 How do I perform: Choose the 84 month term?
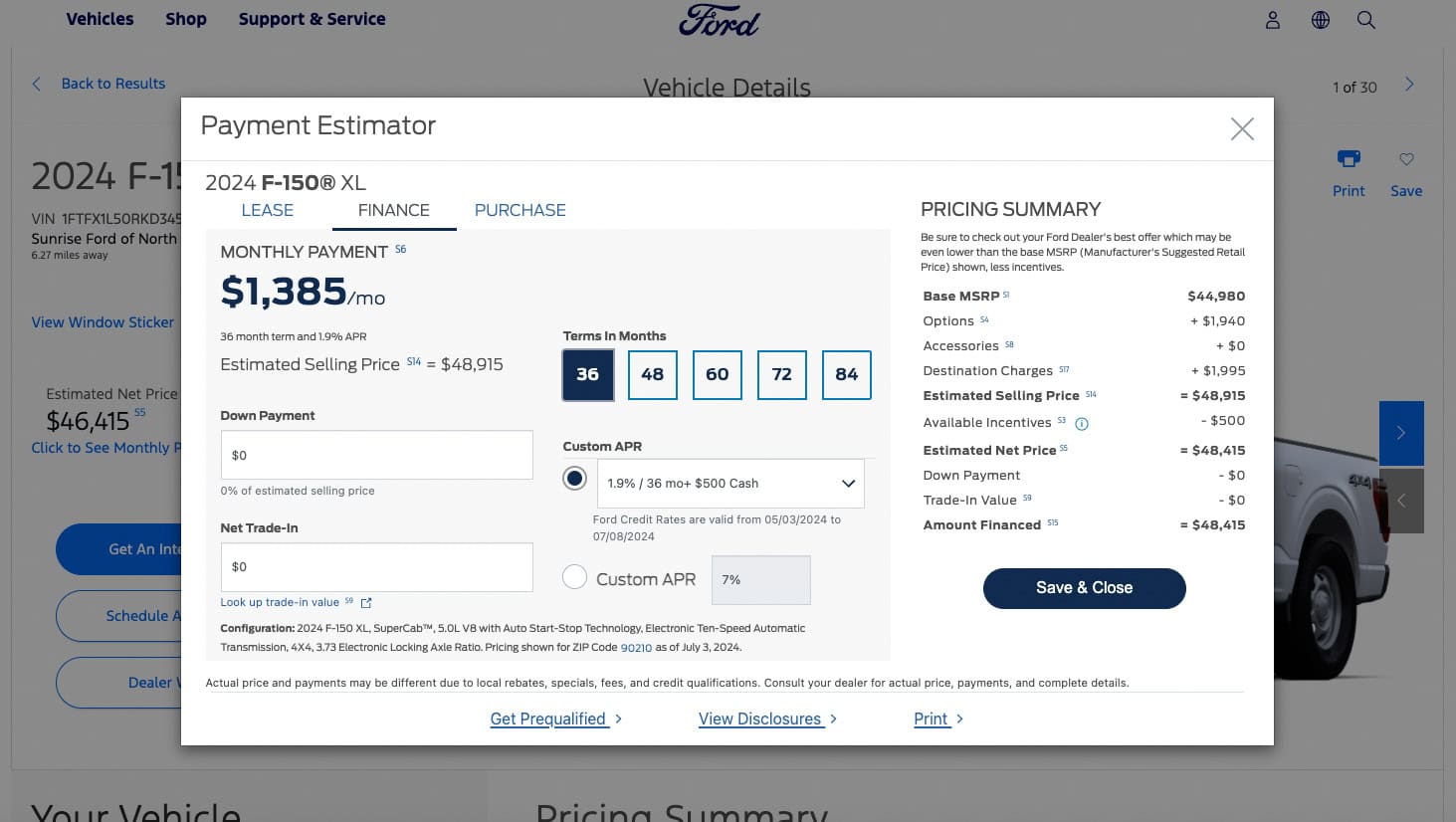tap(847, 375)
